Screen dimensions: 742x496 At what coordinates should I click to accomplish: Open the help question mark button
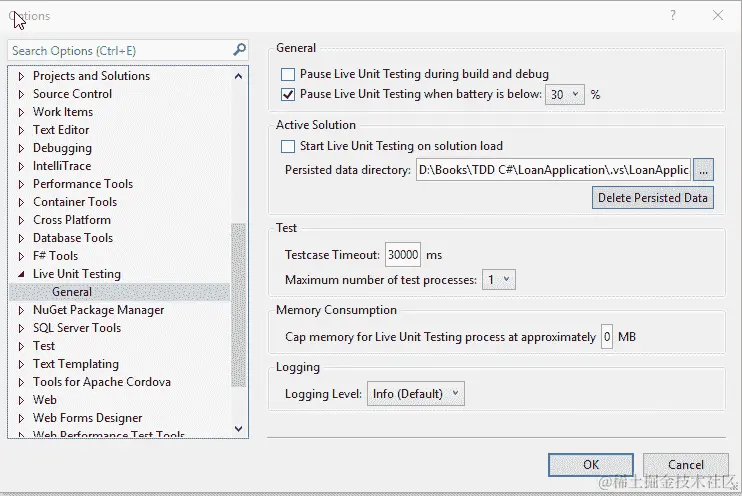[x=672, y=16]
